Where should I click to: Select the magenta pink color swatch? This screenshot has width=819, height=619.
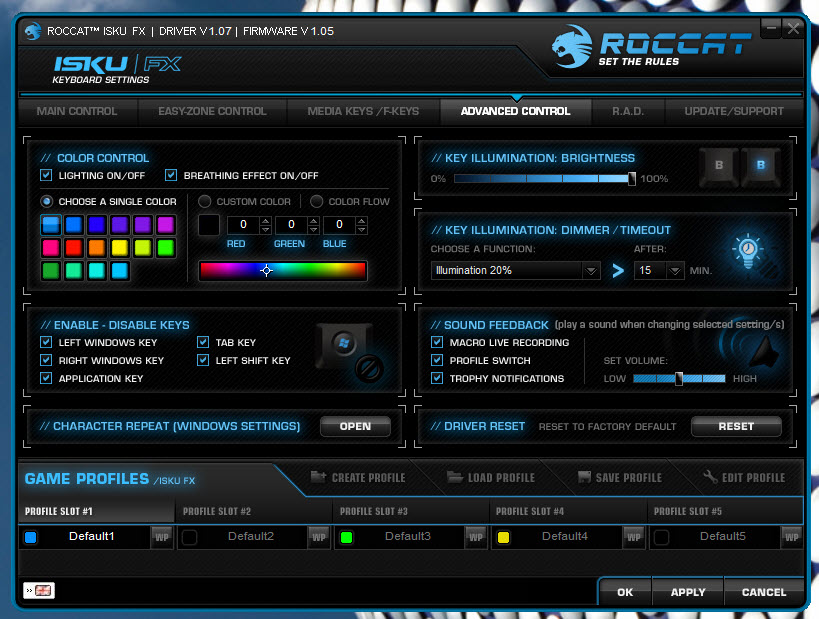point(51,248)
